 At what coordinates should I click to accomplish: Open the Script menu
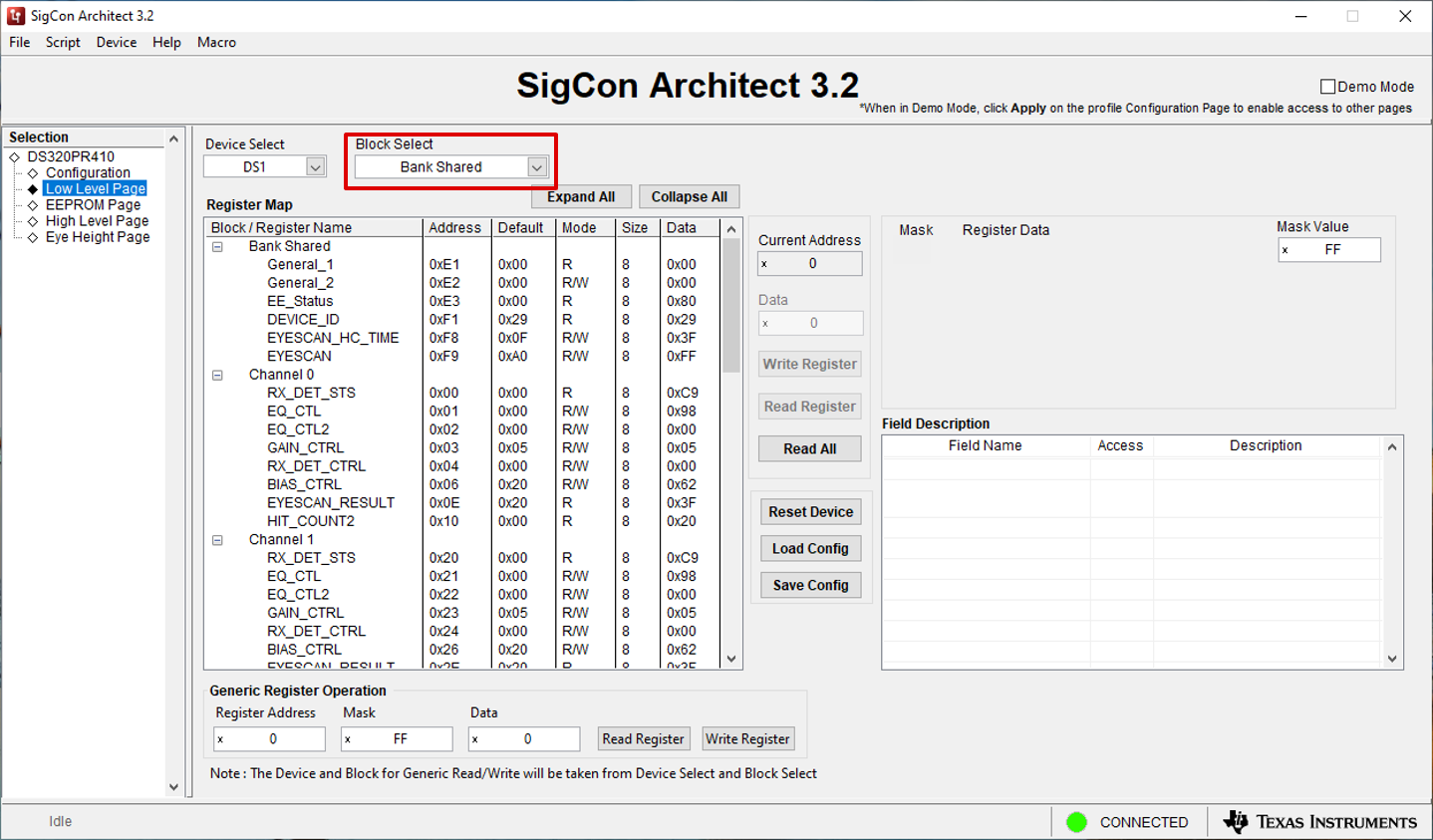coord(63,42)
